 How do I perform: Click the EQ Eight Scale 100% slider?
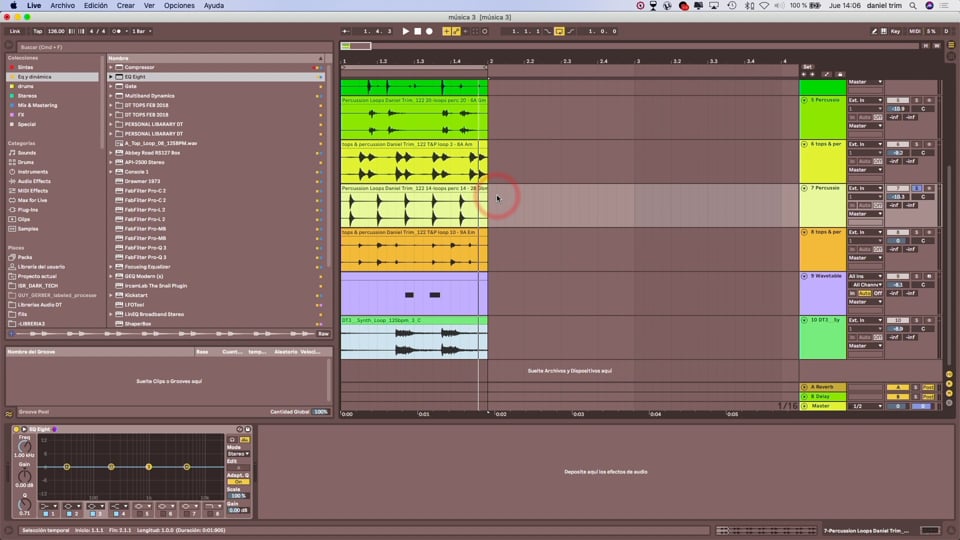[238, 496]
